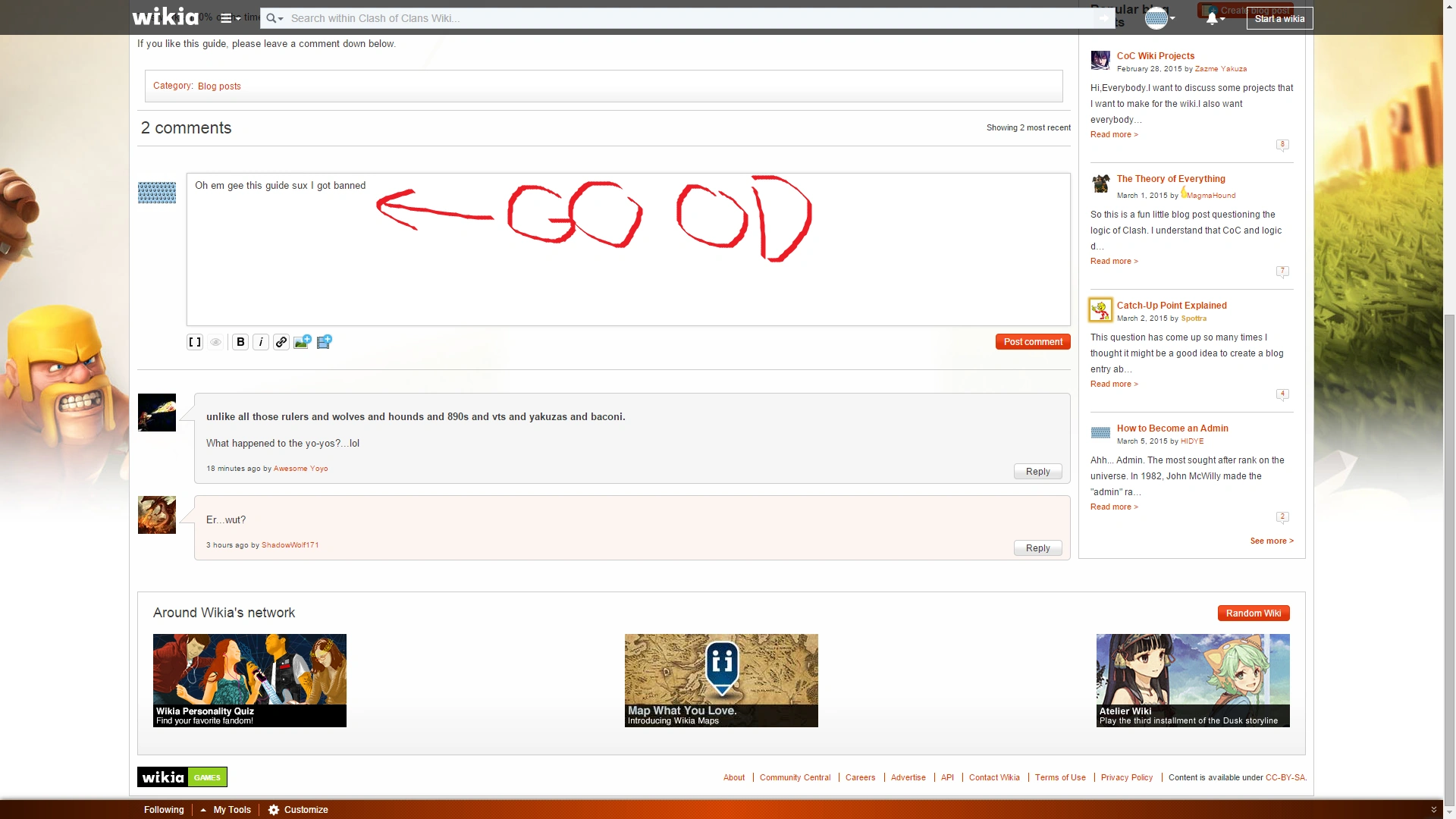The height and width of the screenshot is (819, 1456).
Task: Click Following in the bottom toolbar
Action: pos(164,809)
